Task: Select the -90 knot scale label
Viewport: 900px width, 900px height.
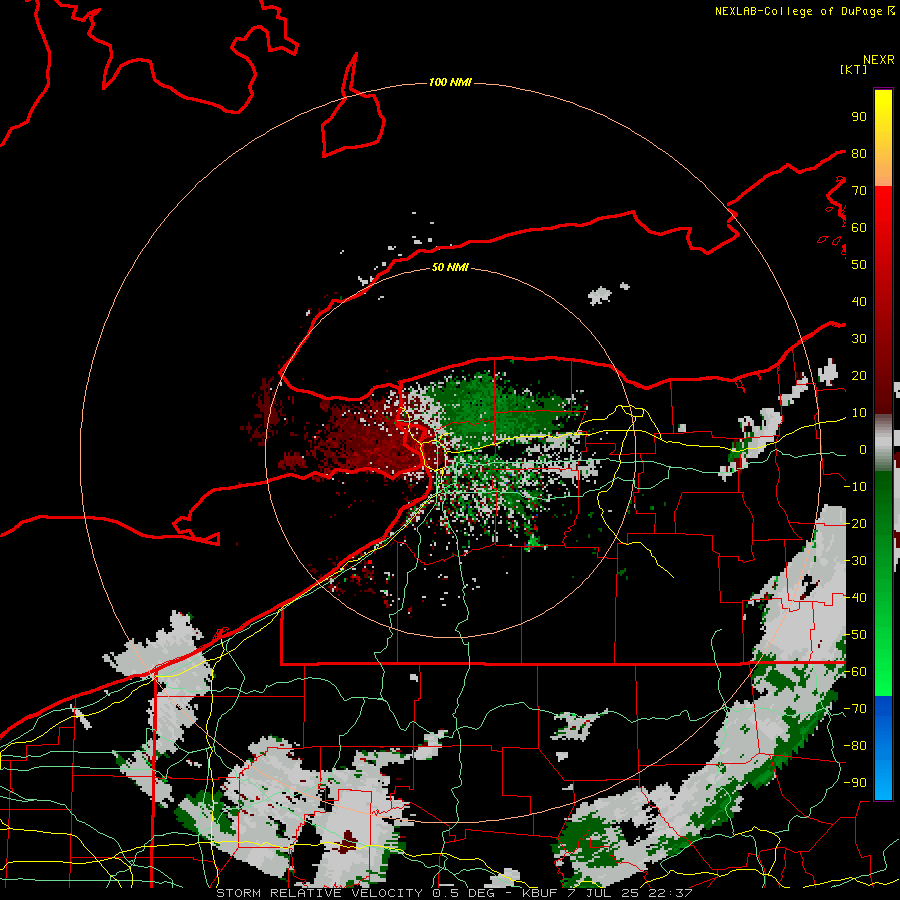Action: 855,783
